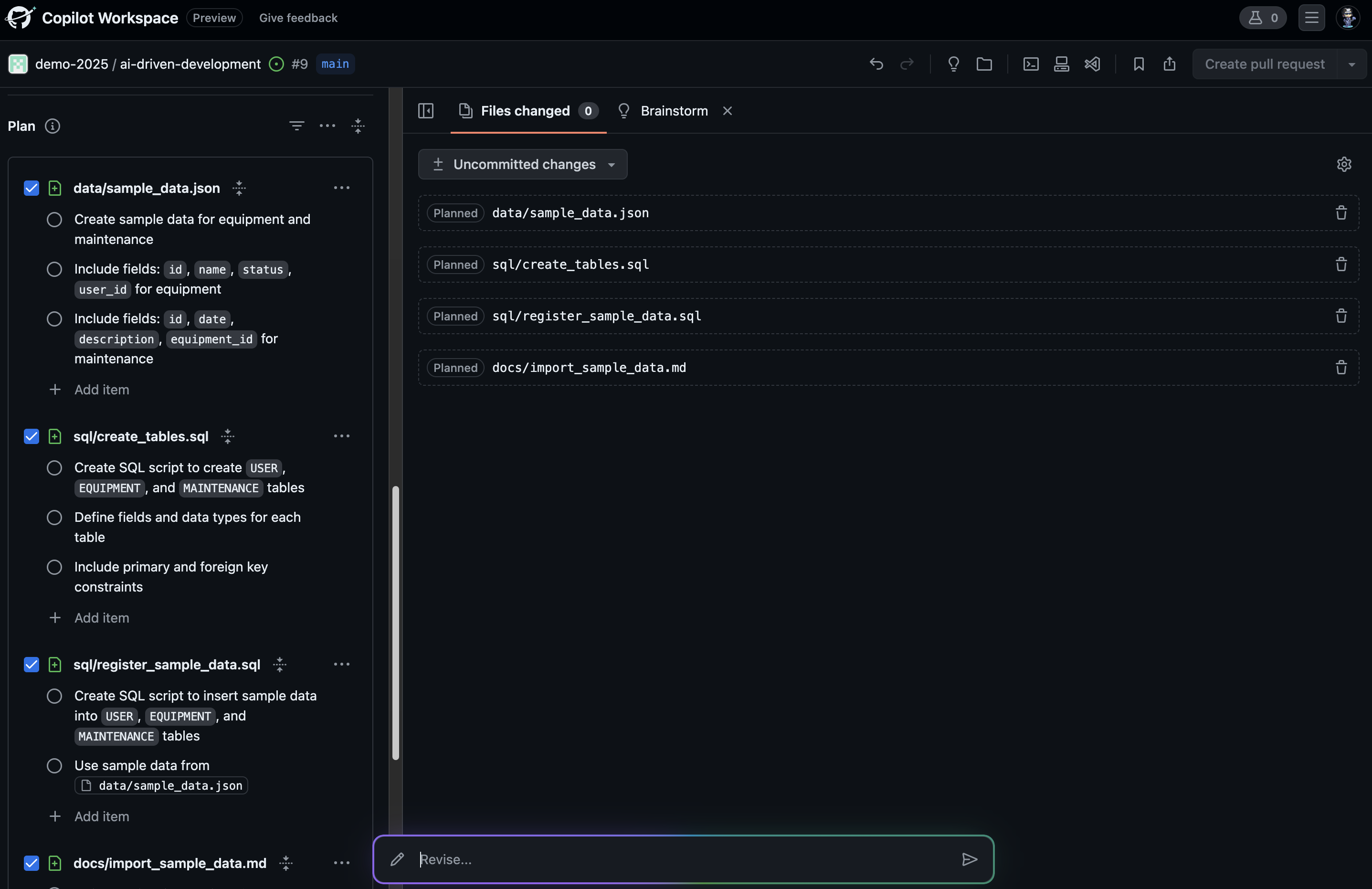Viewport: 1372px width, 889px height.
Task: Open options menu for data/sample_data.json
Action: [341, 188]
